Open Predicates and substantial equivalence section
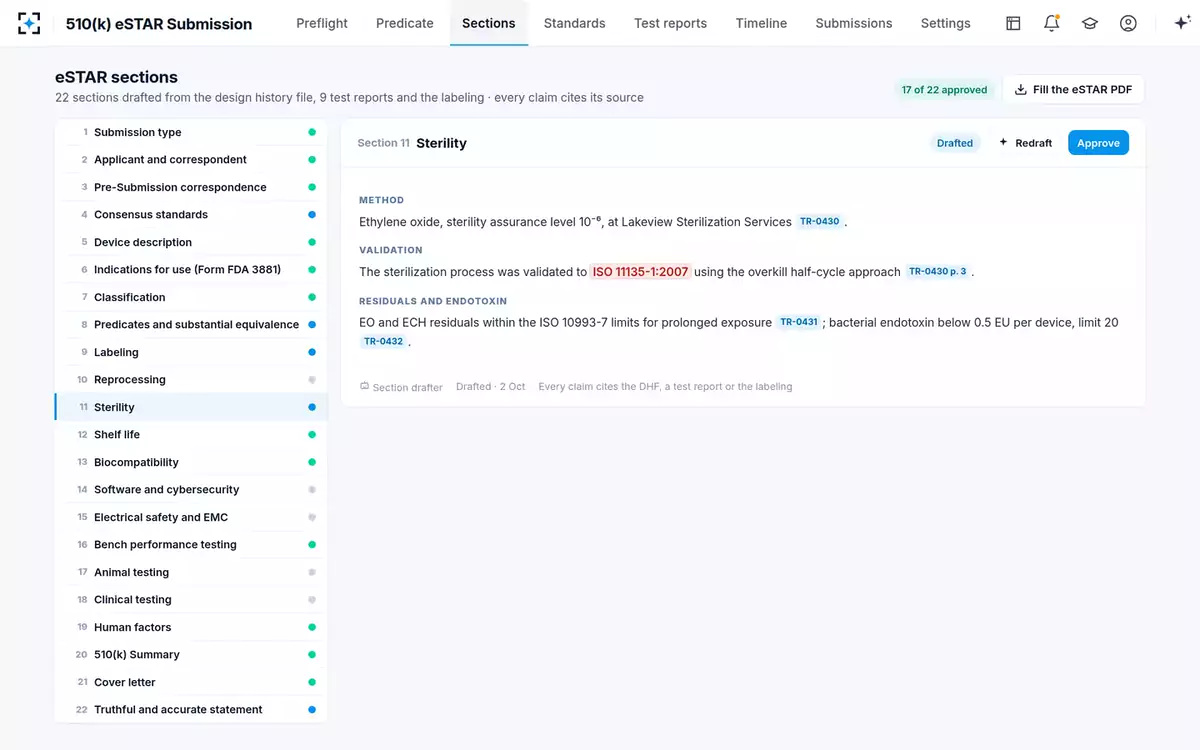This screenshot has height=750, width=1200. point(191,325)
